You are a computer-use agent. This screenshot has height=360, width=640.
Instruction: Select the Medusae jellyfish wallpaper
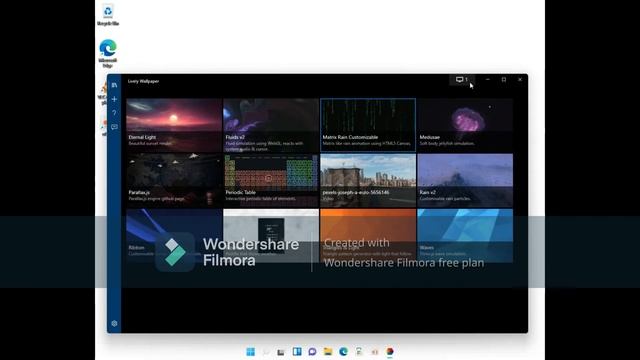point(465,125)
